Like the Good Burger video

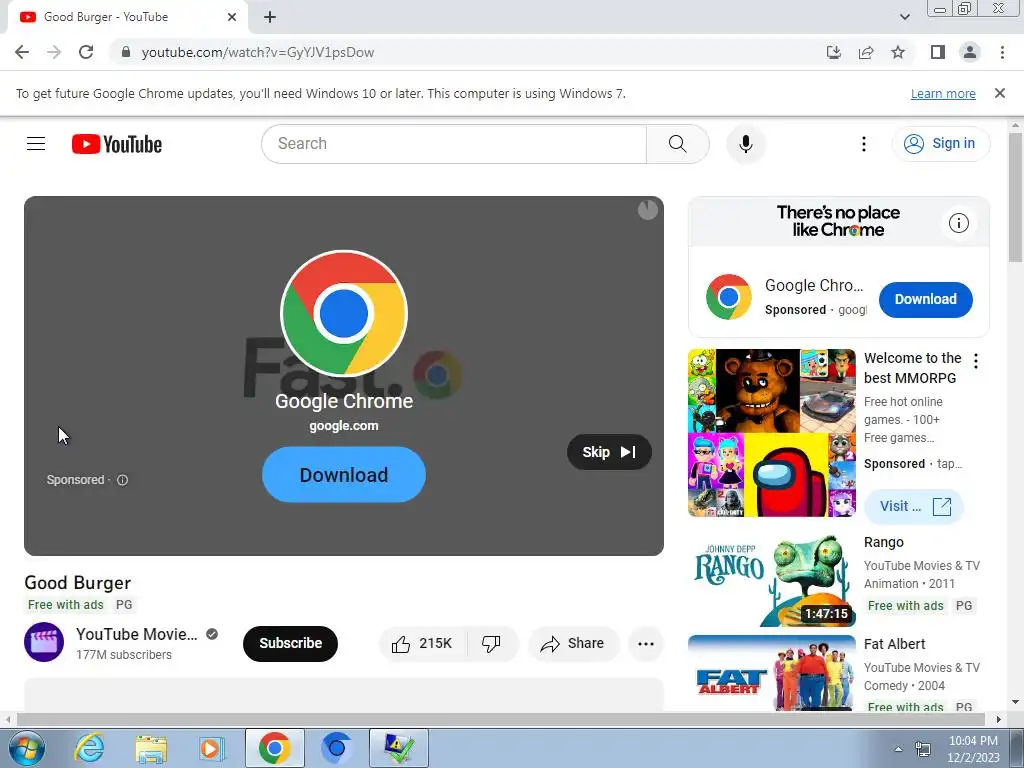coord(423,644)
